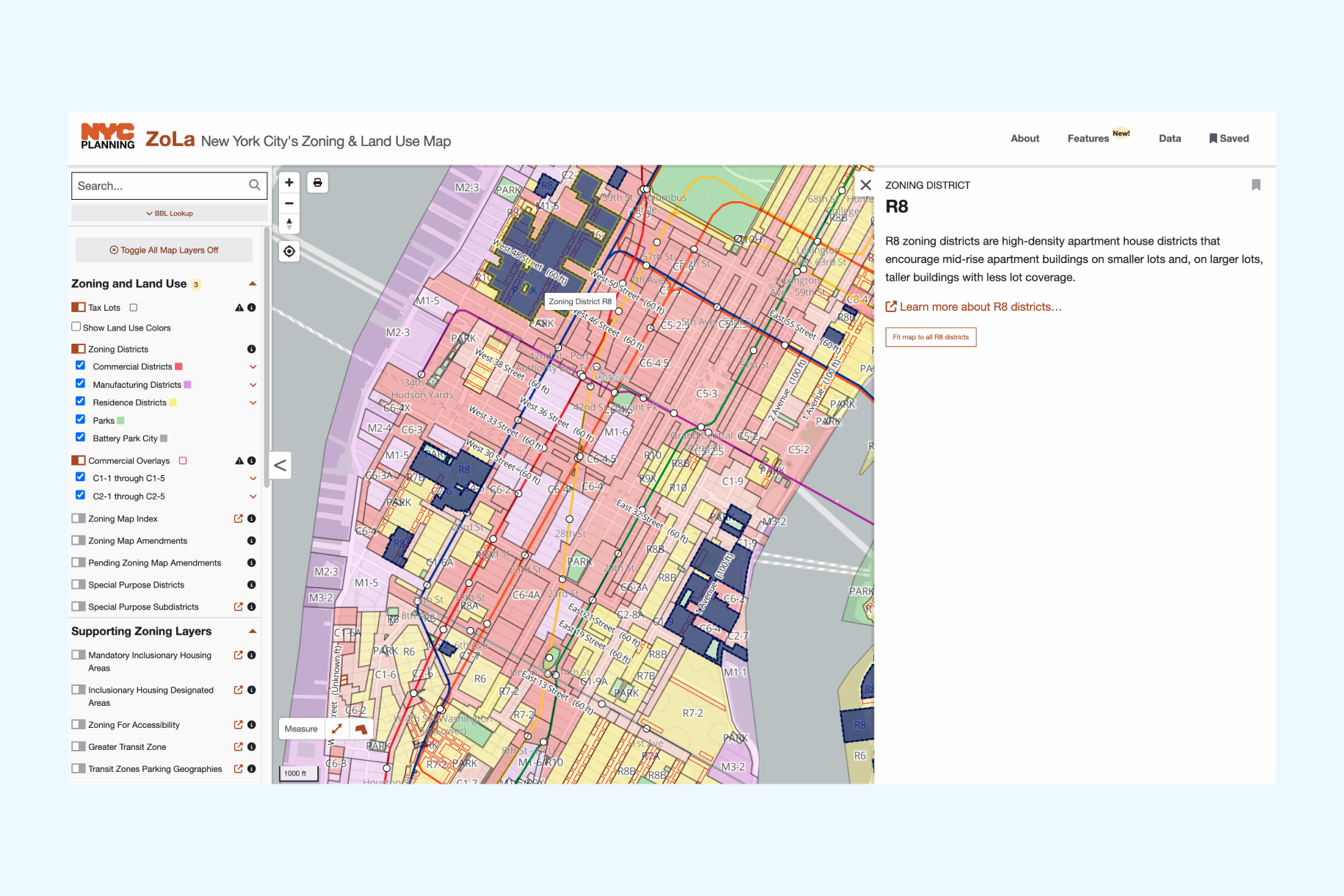Toggle the Zoning Districts layer switch

[x=78, y=349]
